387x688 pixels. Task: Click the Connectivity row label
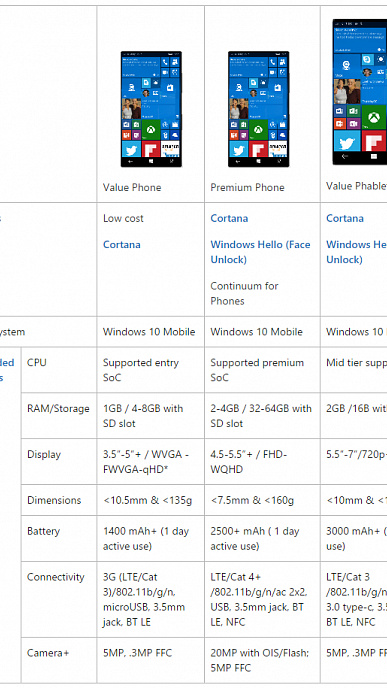click(55, 577)
